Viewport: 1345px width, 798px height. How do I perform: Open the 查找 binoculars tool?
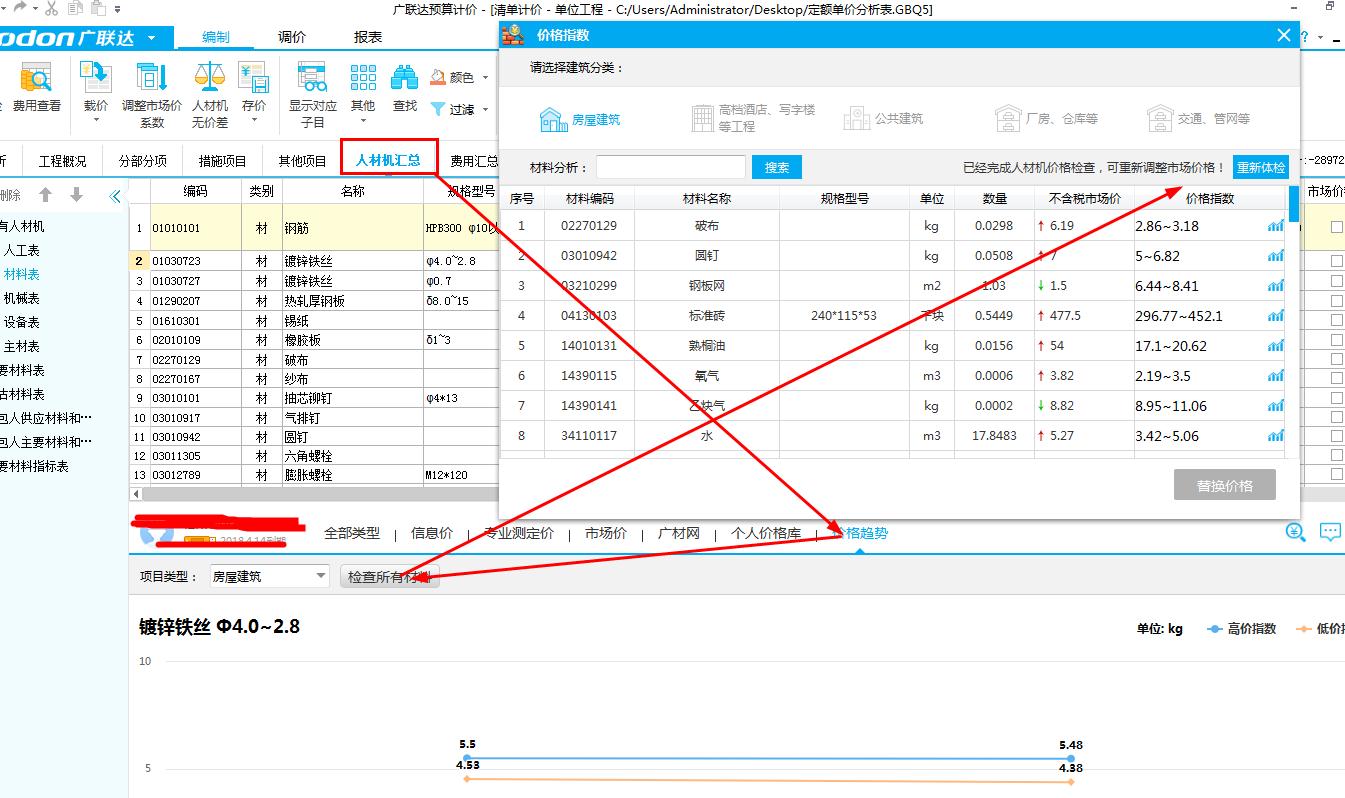click(404, 88)
